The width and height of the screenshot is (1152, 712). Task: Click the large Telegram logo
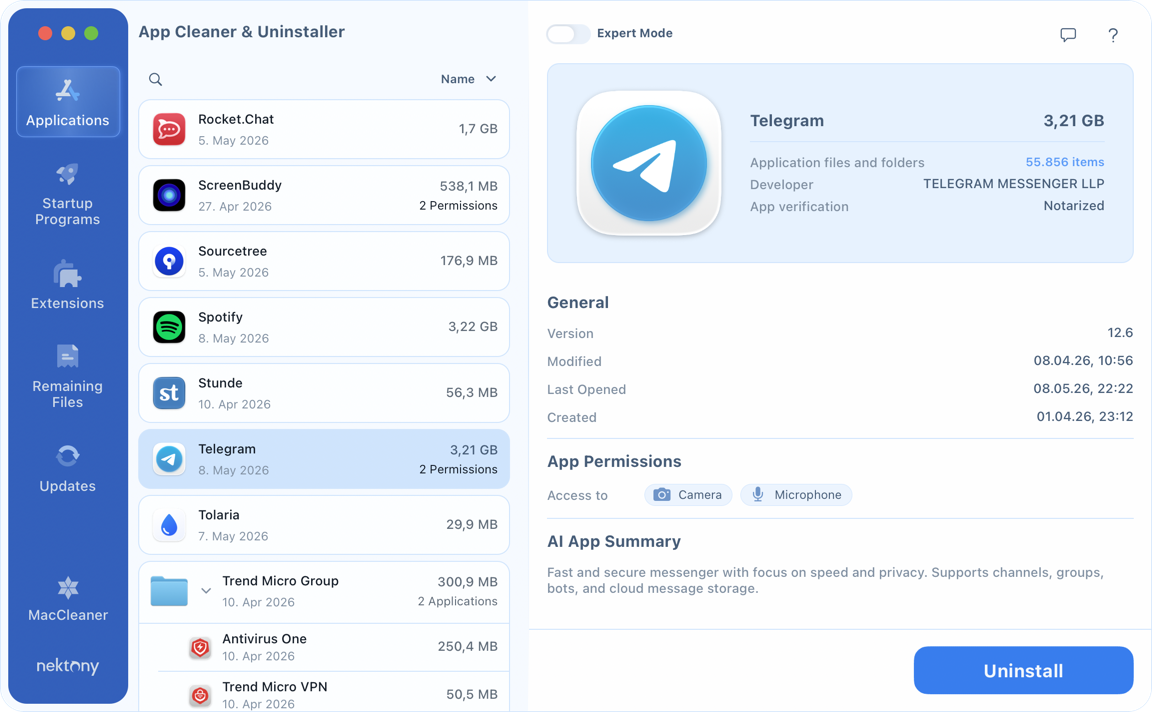tap(649, 163)
